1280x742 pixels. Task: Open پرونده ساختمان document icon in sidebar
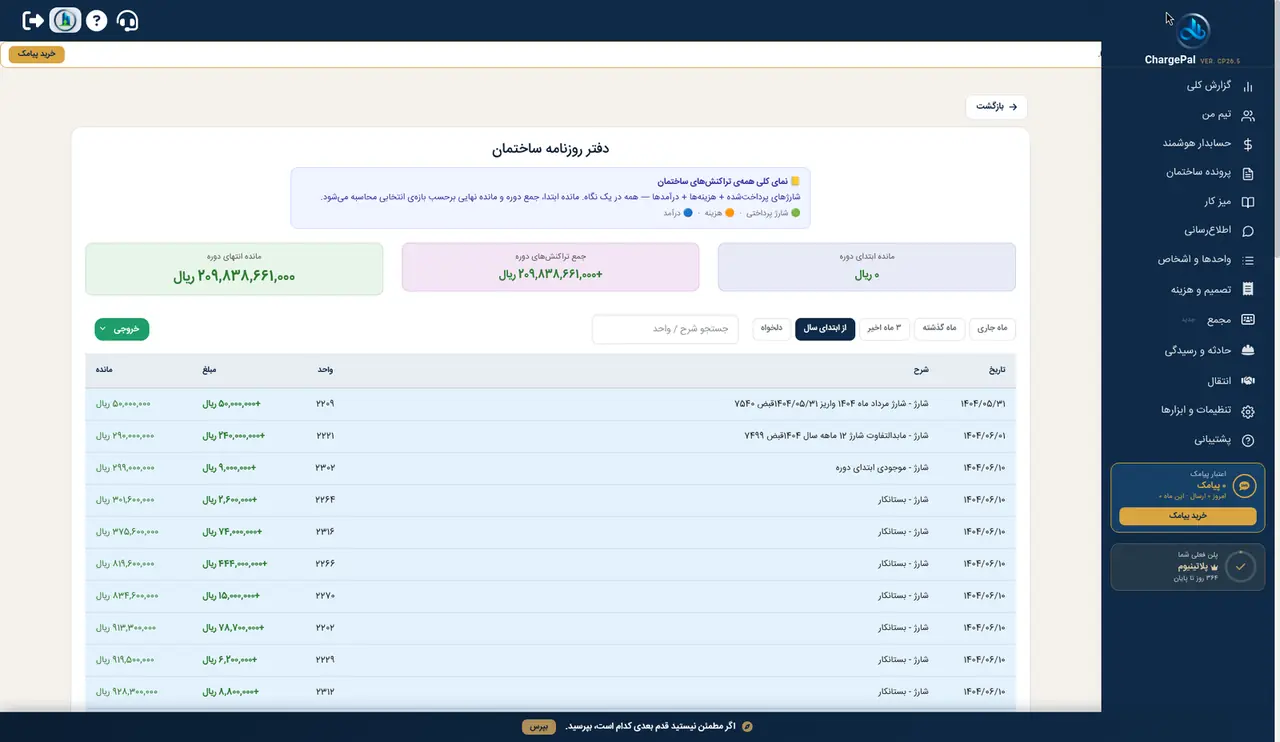tap(1247, 173)
